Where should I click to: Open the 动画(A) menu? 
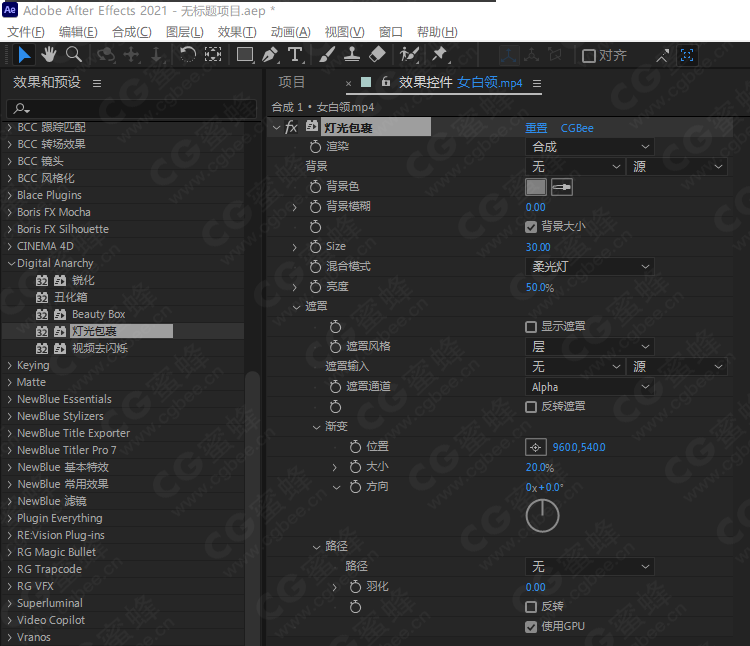pyautogui.click(x=291, y=32)
